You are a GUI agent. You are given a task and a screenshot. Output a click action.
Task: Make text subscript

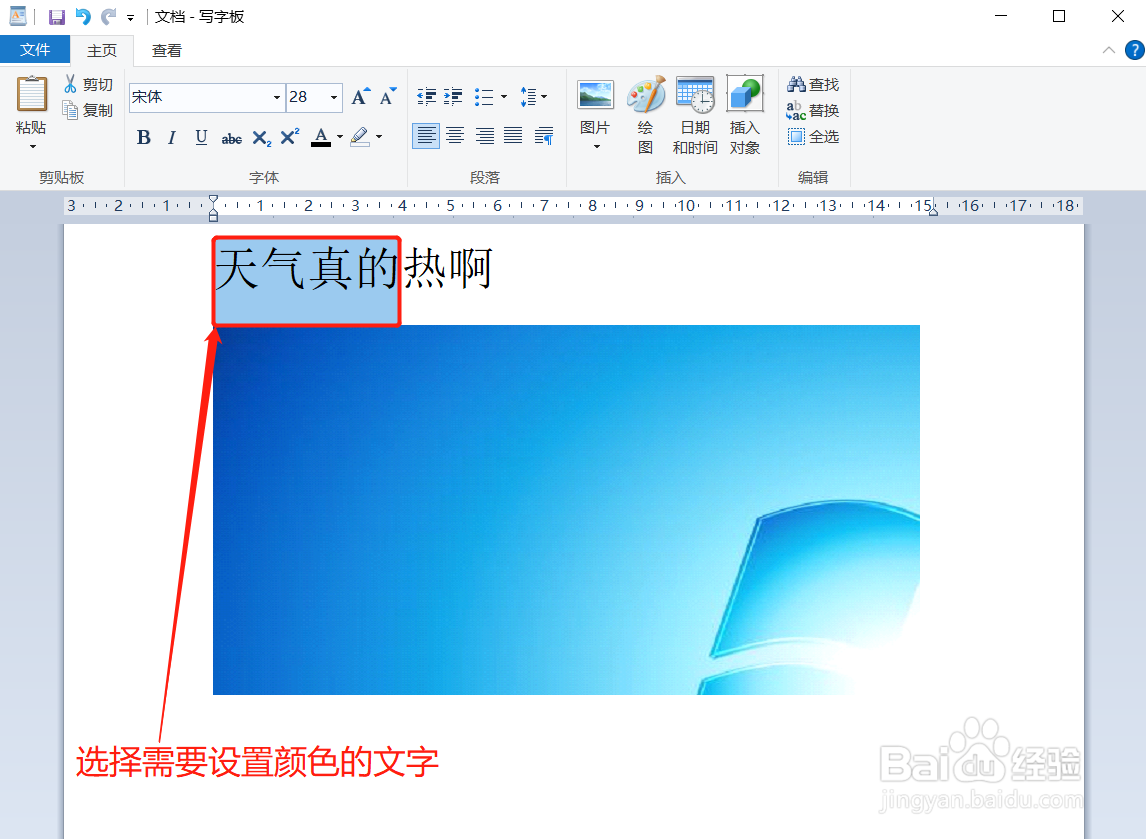[x=260, y=137]
